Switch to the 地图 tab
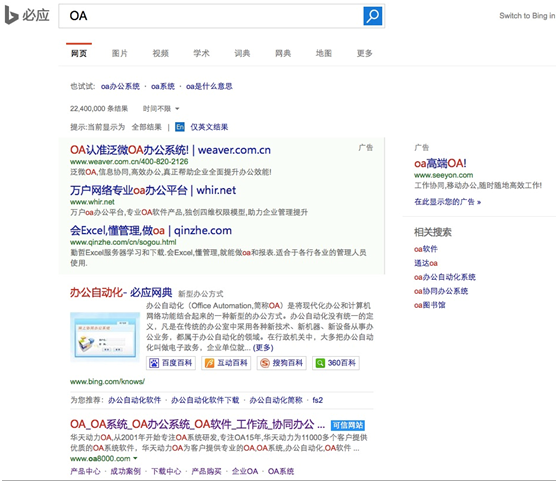Image resolution: width=558 pixels, height=483 pixels. tap(324, 53)
